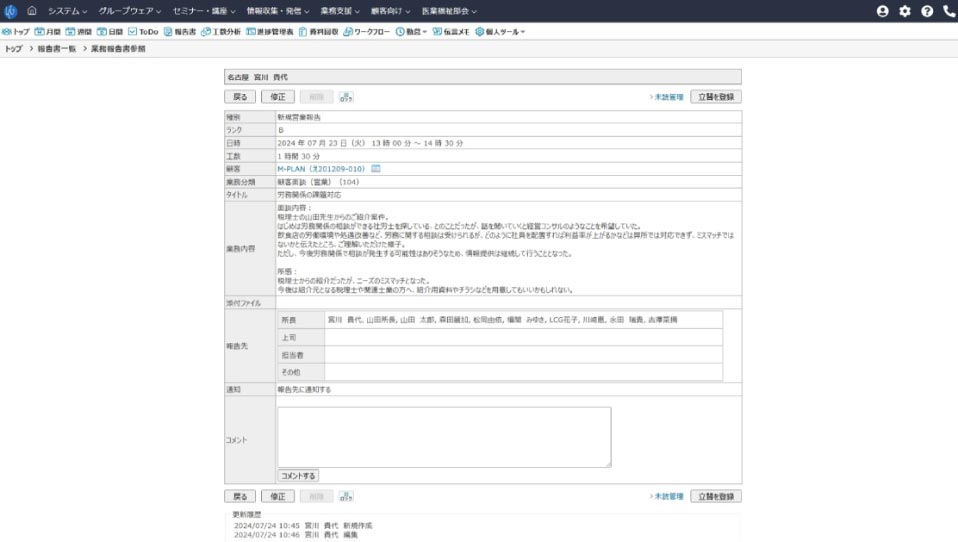
Task: Open the bottom 未読管理 link
Action: click(x=667, y=497)
